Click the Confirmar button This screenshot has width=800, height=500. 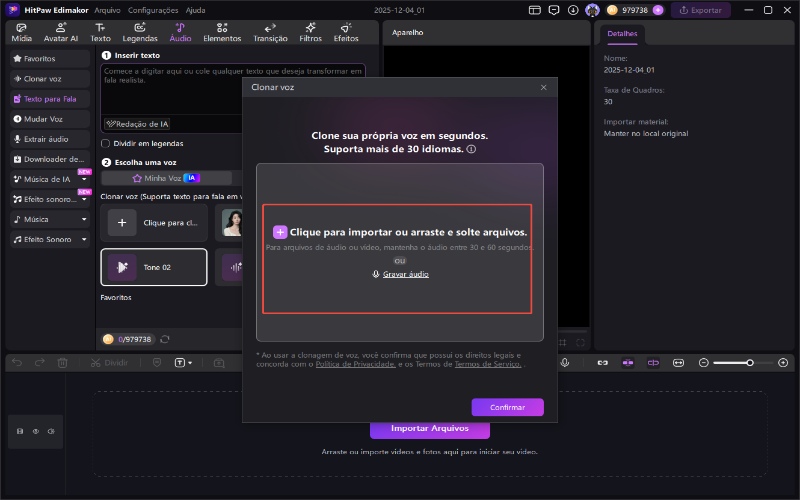point(507,407)
